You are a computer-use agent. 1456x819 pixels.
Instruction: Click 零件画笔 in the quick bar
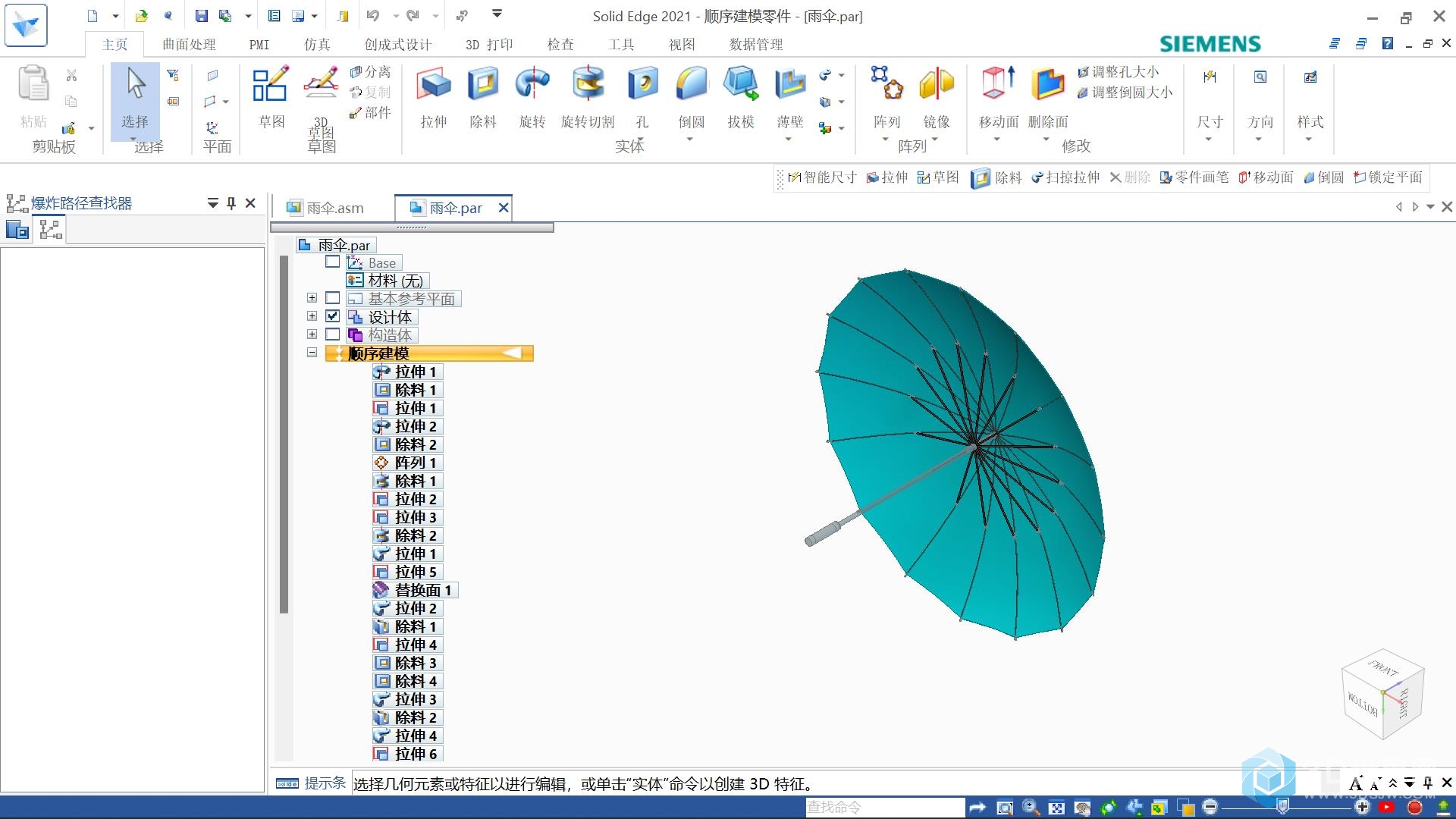point(1194,177)
